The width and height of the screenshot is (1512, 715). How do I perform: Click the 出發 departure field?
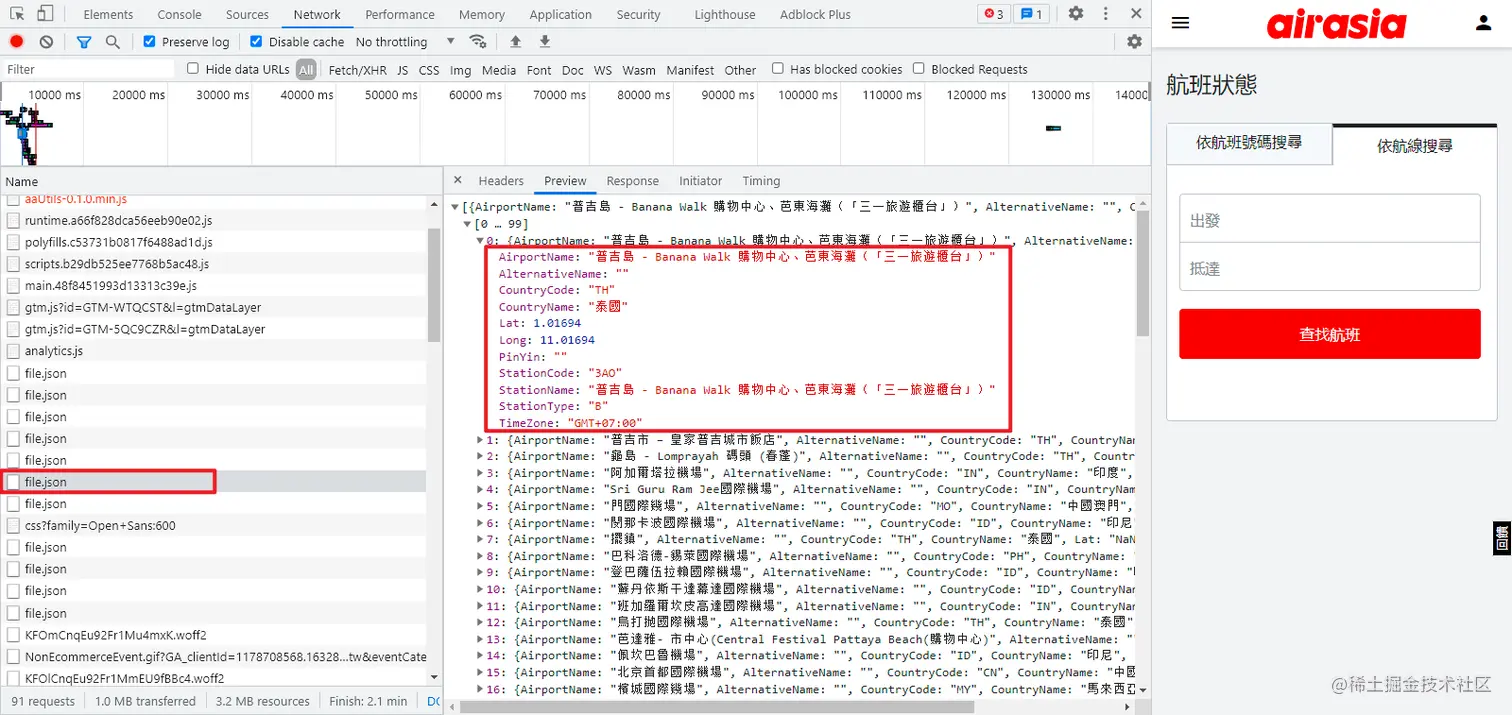coord(1329,219)
